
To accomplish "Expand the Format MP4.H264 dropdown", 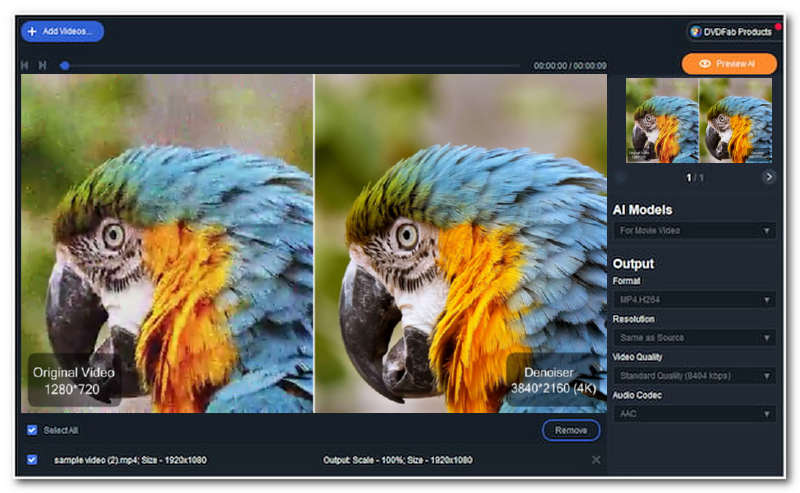I will [x=695, y=299].
